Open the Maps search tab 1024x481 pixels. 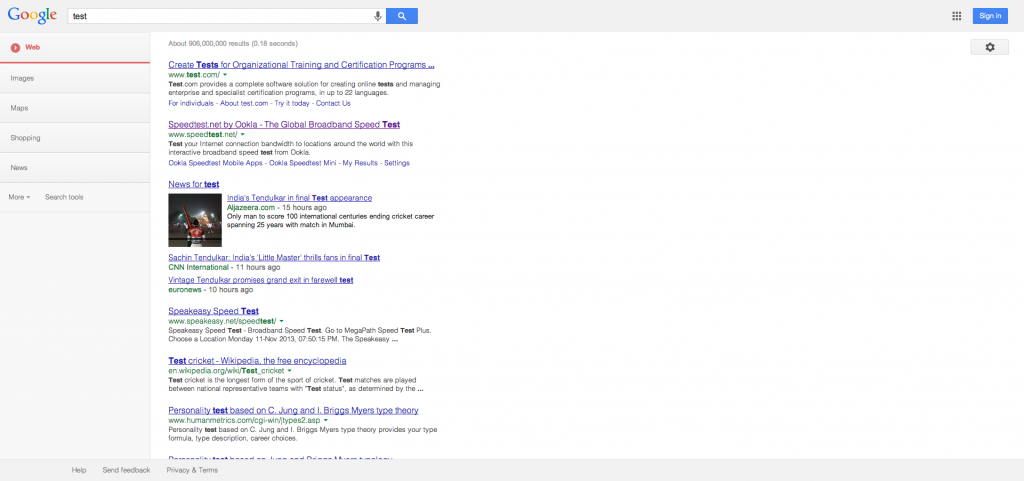[75, 108]
